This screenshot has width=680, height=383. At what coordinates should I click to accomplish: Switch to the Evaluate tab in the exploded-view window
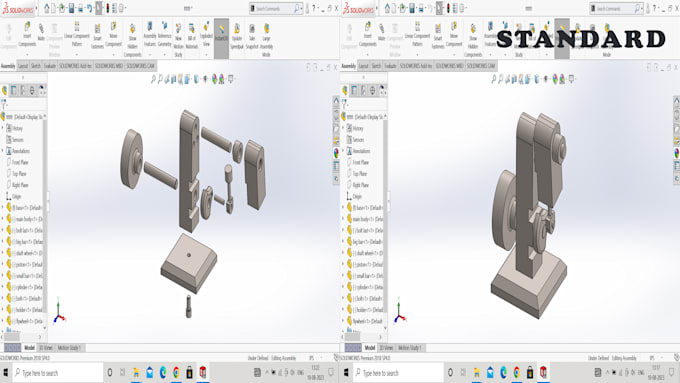click(x=50, y=66)
